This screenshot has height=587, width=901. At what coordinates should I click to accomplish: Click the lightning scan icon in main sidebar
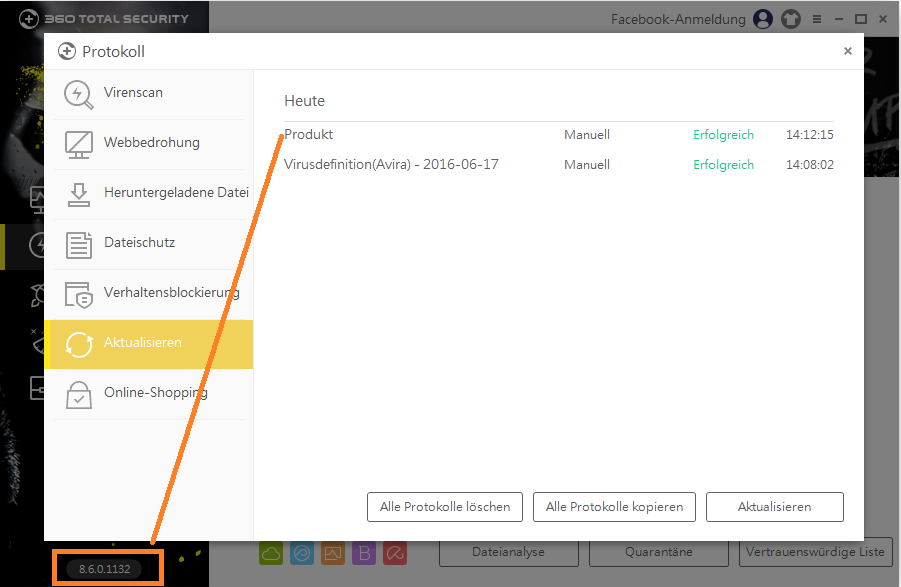[37, 246]
